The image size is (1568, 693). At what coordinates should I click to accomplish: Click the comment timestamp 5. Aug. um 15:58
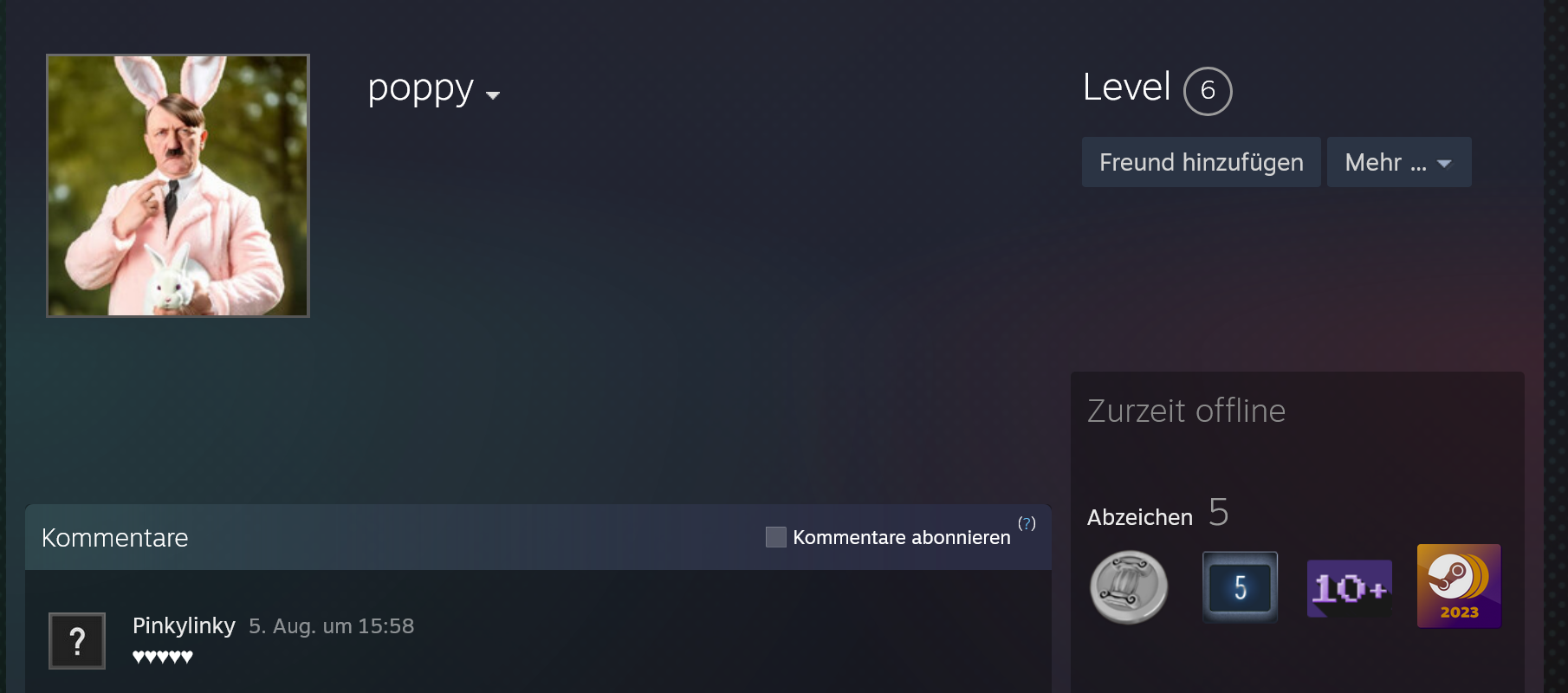(331, 626)
